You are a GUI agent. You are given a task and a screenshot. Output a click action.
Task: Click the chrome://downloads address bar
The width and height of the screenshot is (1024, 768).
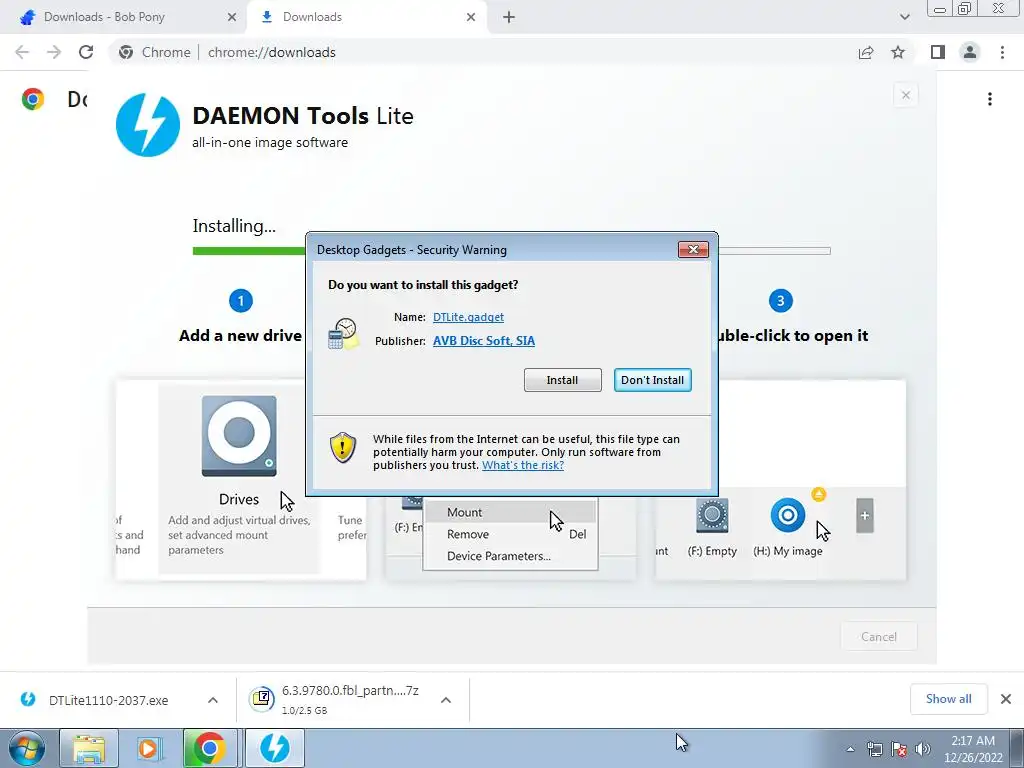coord(483,52)
